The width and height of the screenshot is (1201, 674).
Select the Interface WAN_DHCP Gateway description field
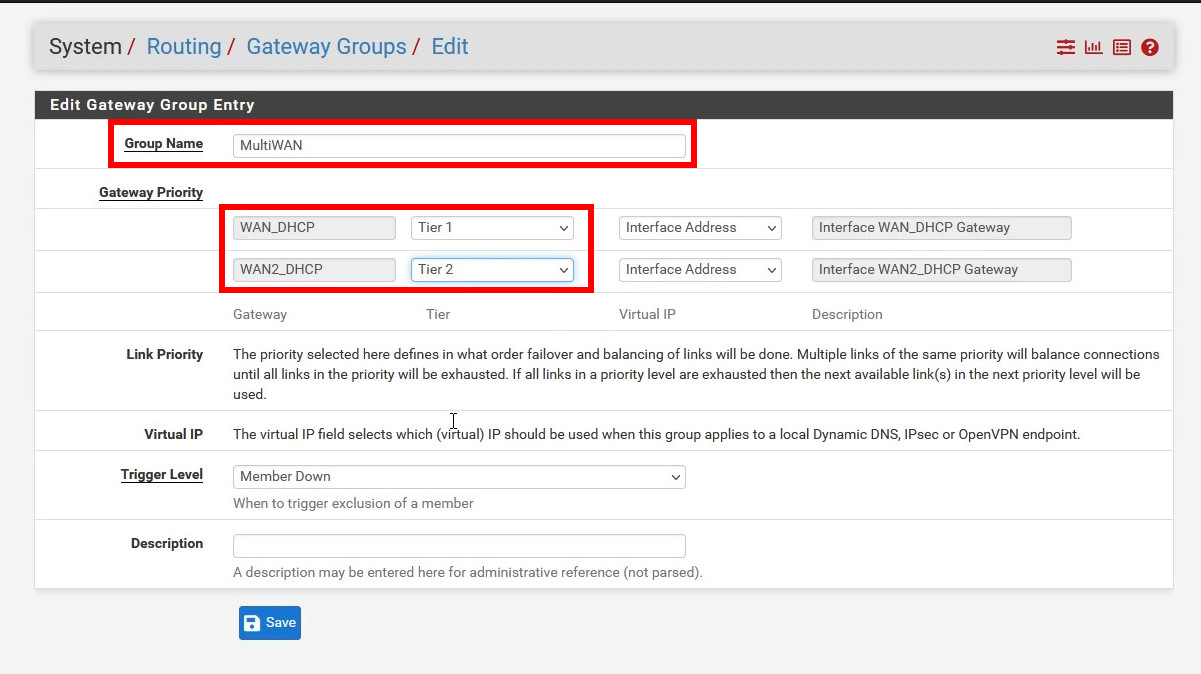pyautogui.click(x=941, y=228)
